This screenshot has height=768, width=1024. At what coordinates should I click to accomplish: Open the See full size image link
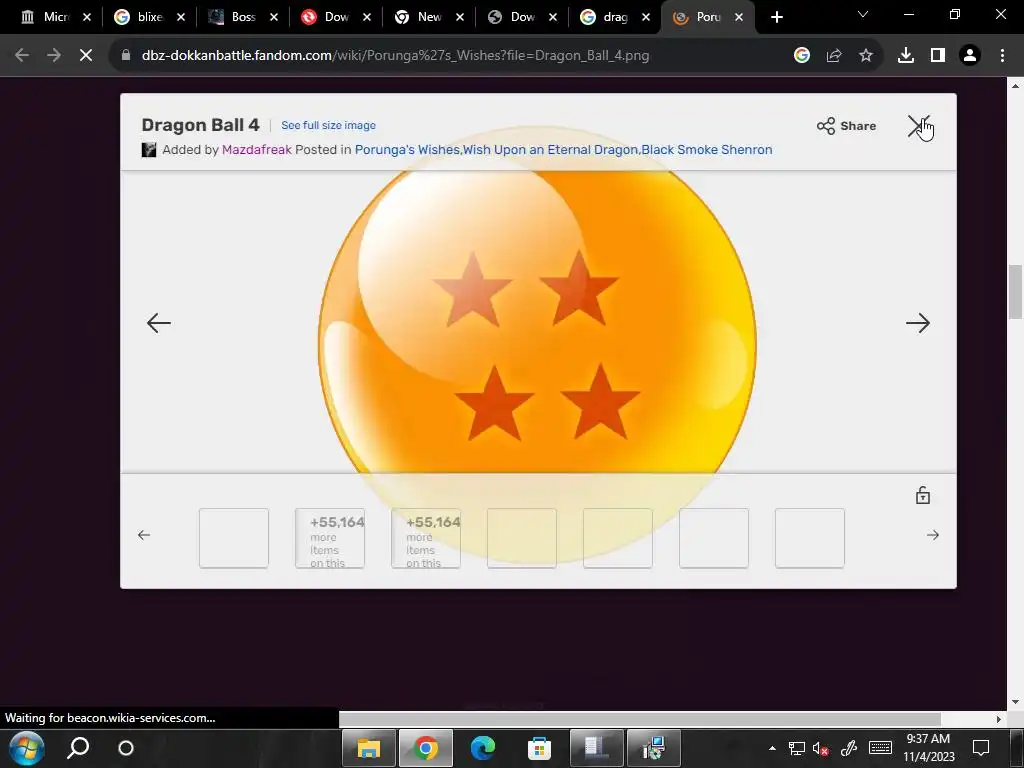tap(328, 125)
